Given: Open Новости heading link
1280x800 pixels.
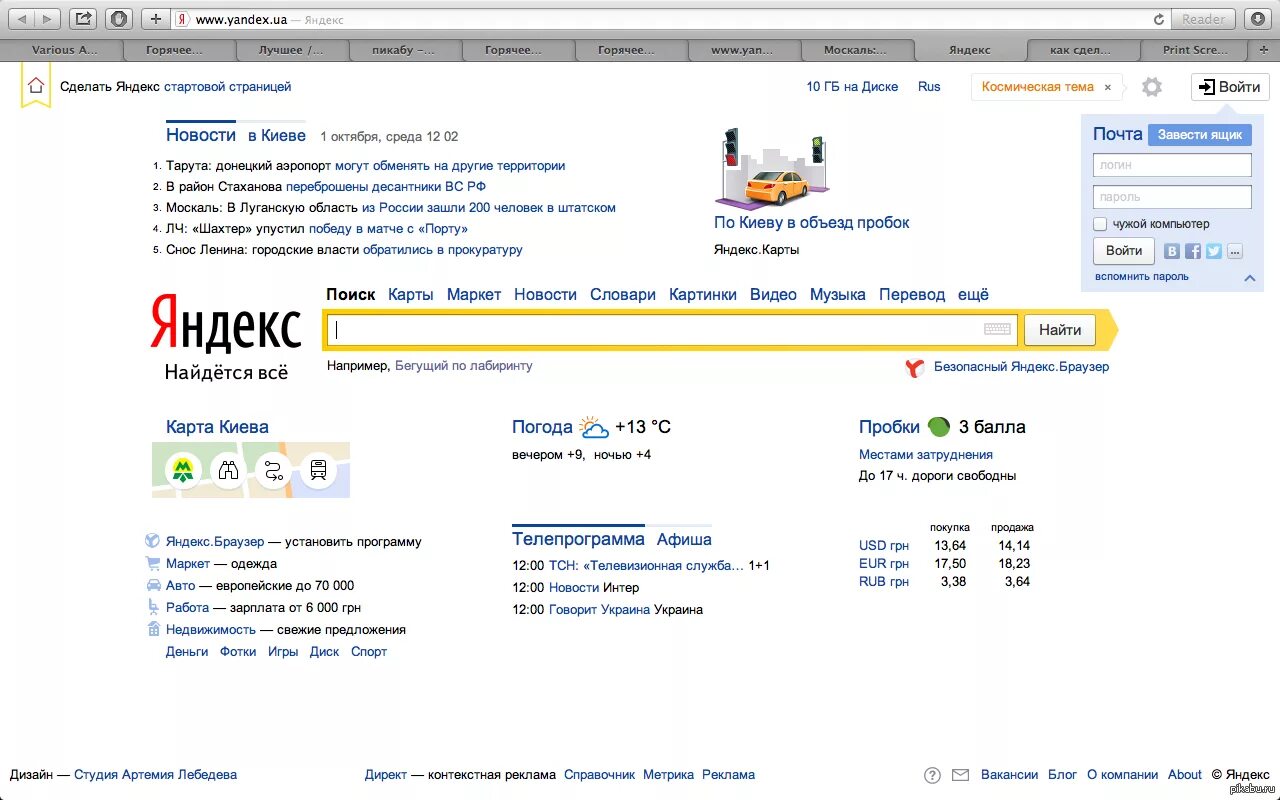Looking at the screenshot, I should click(201, 135).
